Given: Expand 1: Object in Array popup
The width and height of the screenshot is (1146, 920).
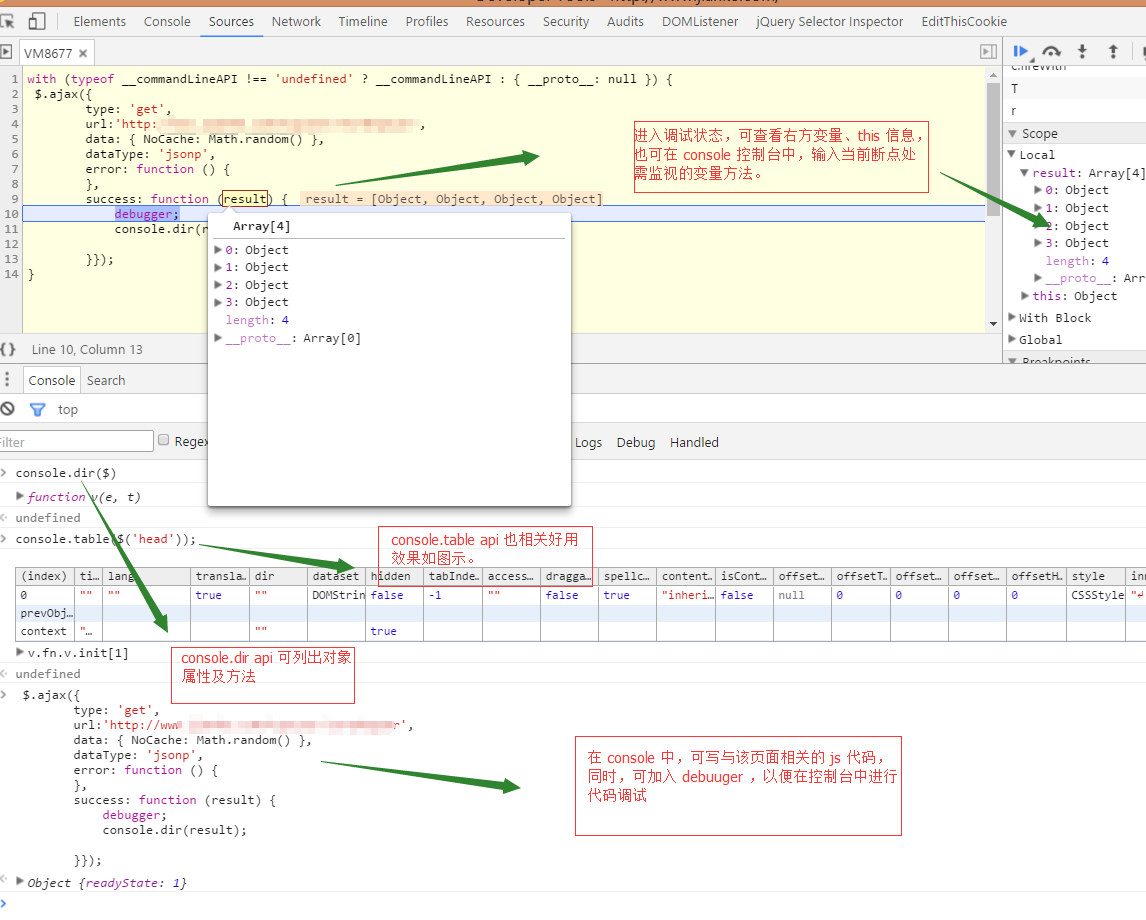Looking at the screenshot, I should [218, 267].
